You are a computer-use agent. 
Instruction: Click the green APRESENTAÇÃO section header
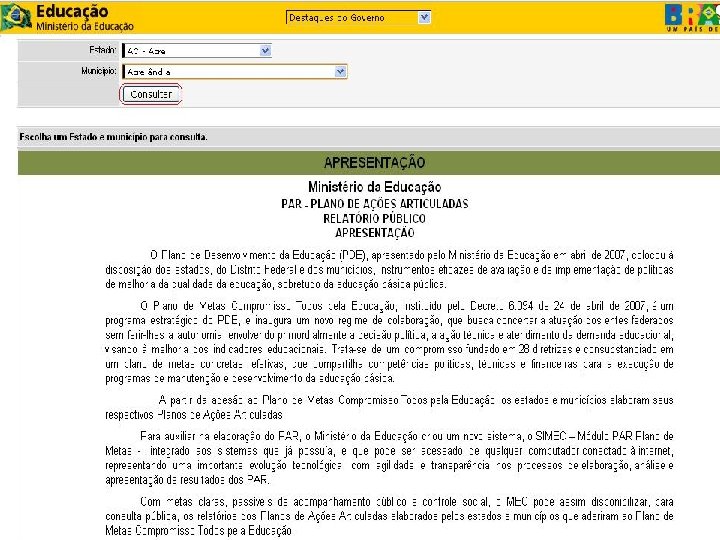(x=369, y=163)
